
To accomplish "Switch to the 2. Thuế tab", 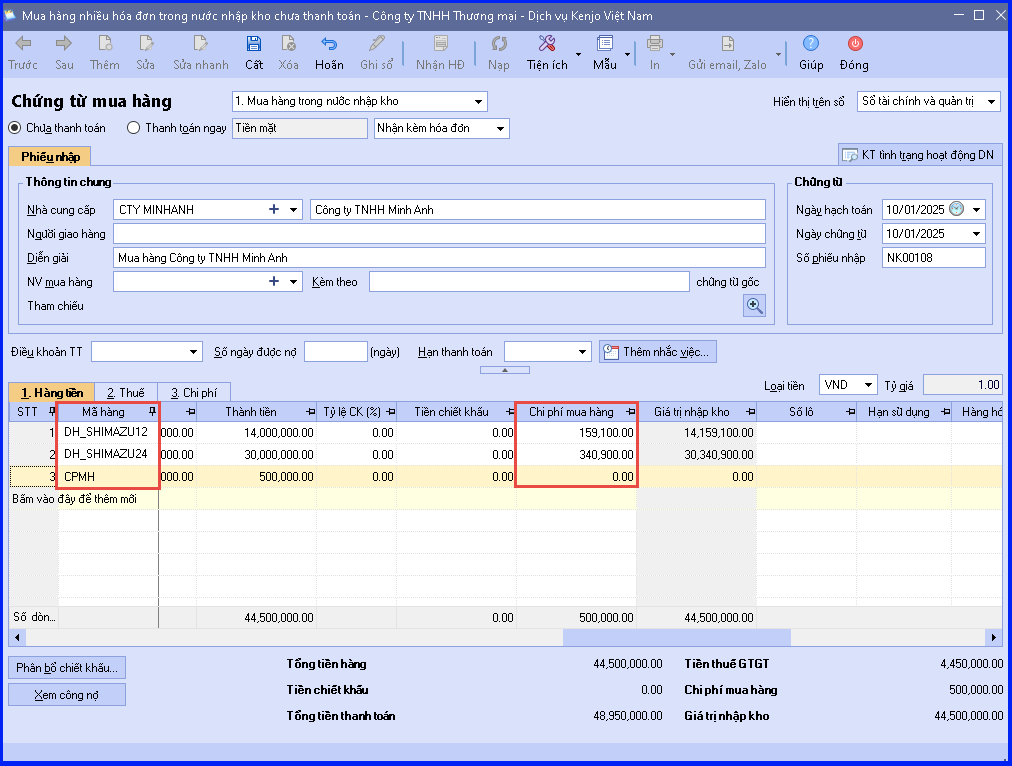I will click(126, 392).
